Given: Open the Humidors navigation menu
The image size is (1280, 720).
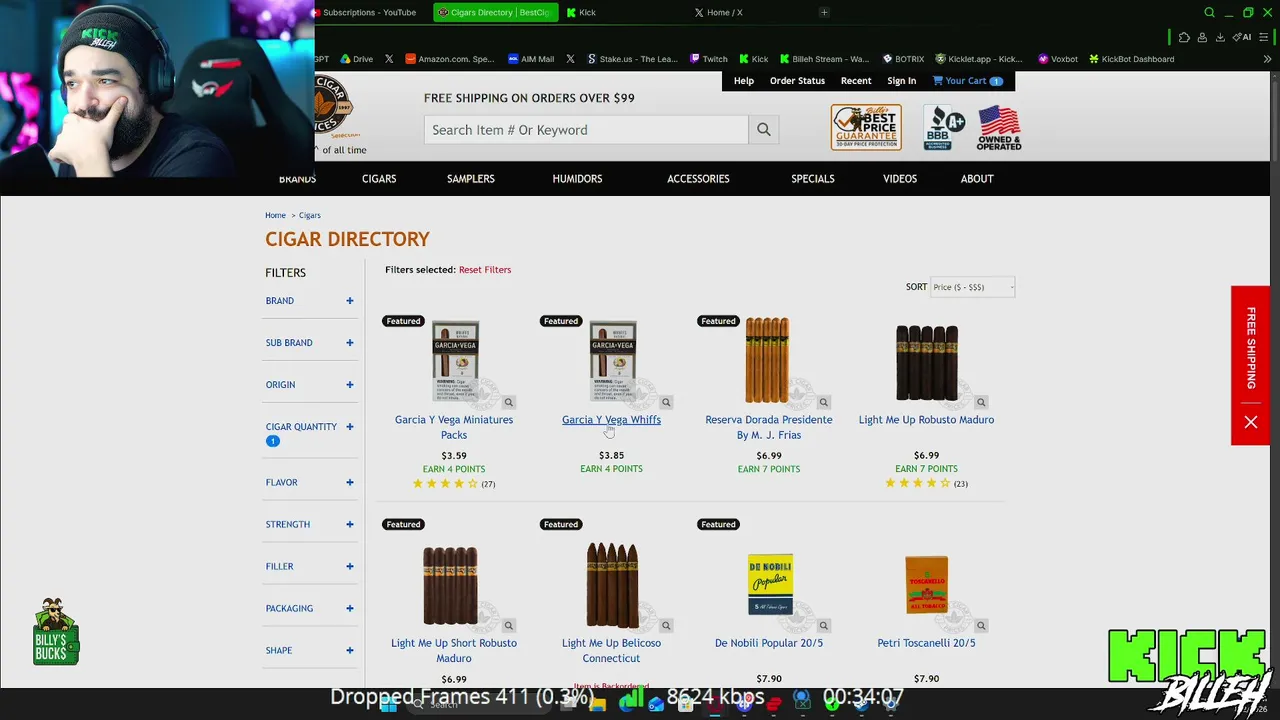Looking at the screenshot, I should point(577,179).
